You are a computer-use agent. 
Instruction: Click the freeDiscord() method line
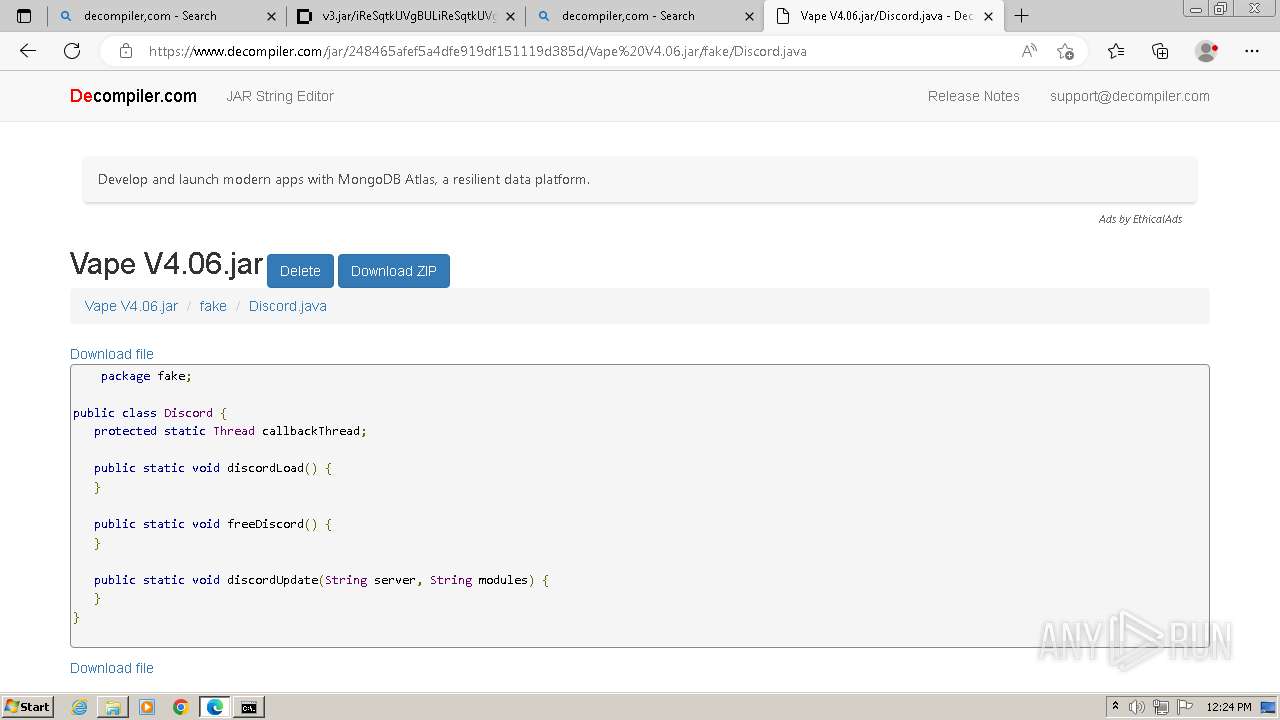[212, 524]
